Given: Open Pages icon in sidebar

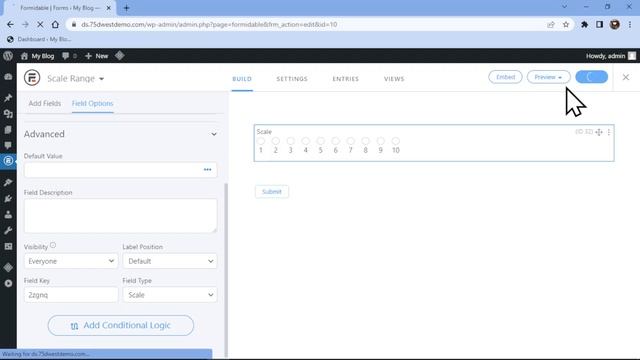Looking at the screenshot, I should [x=8, y=130].
